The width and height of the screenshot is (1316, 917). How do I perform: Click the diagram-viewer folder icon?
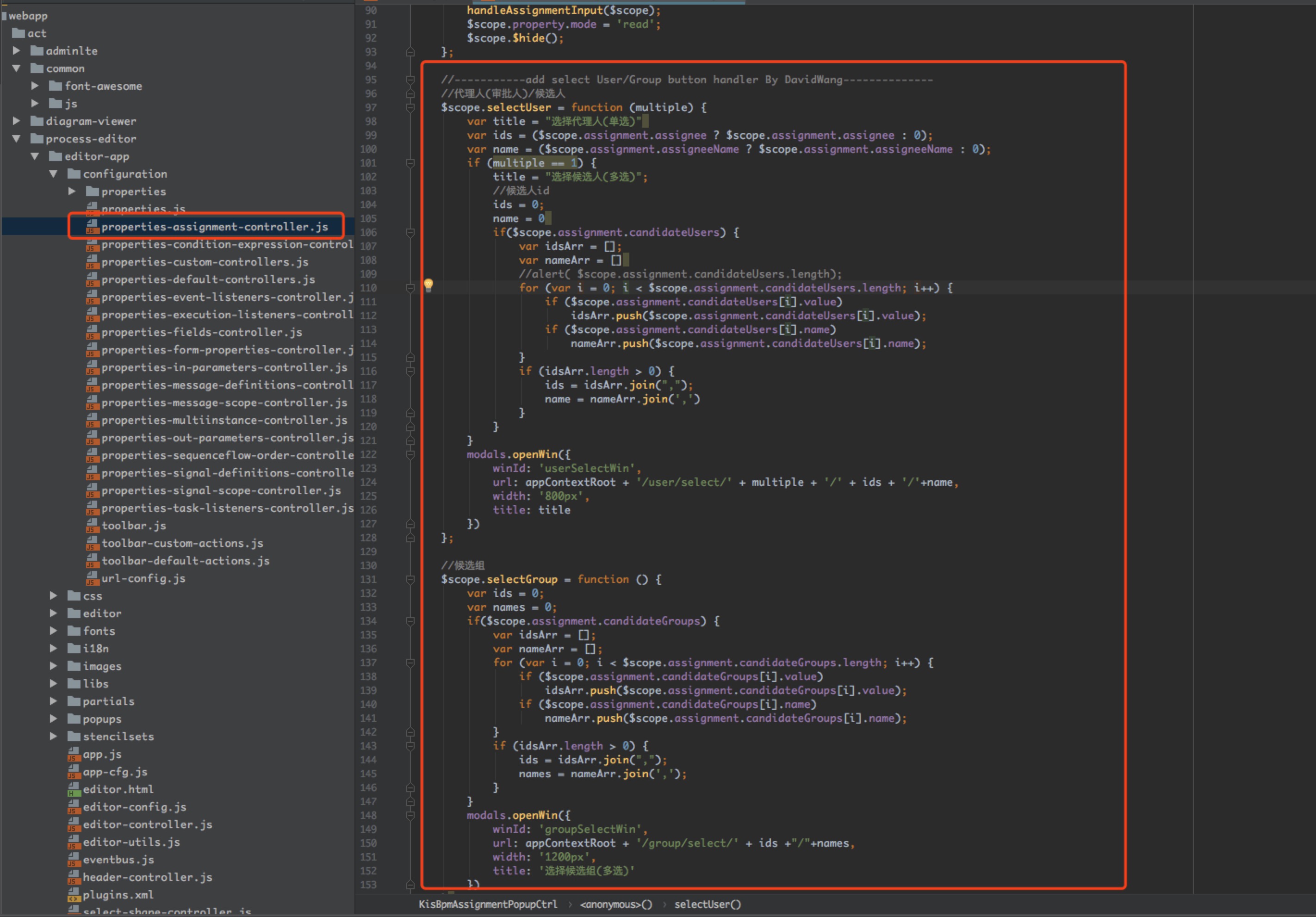(x=37, y=121)
